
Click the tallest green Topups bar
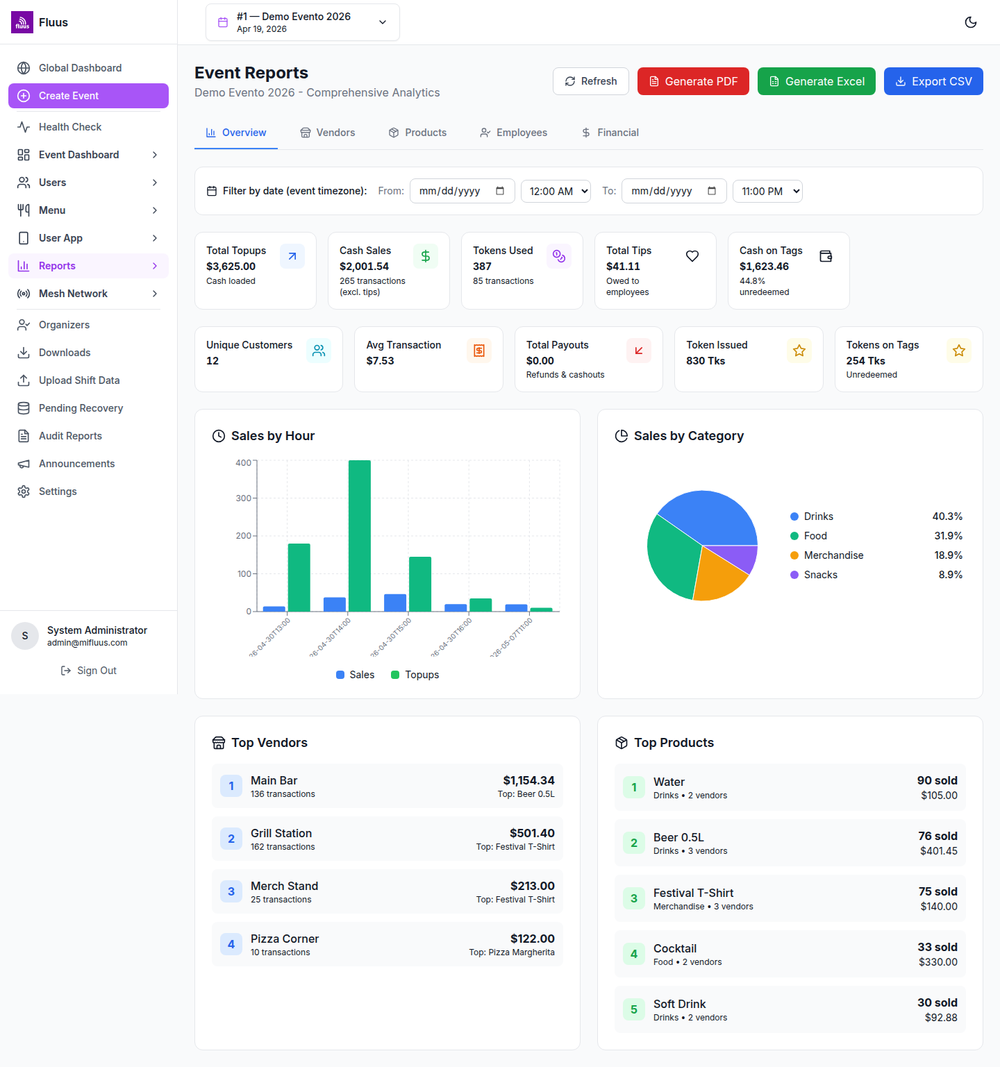[360, 536]
